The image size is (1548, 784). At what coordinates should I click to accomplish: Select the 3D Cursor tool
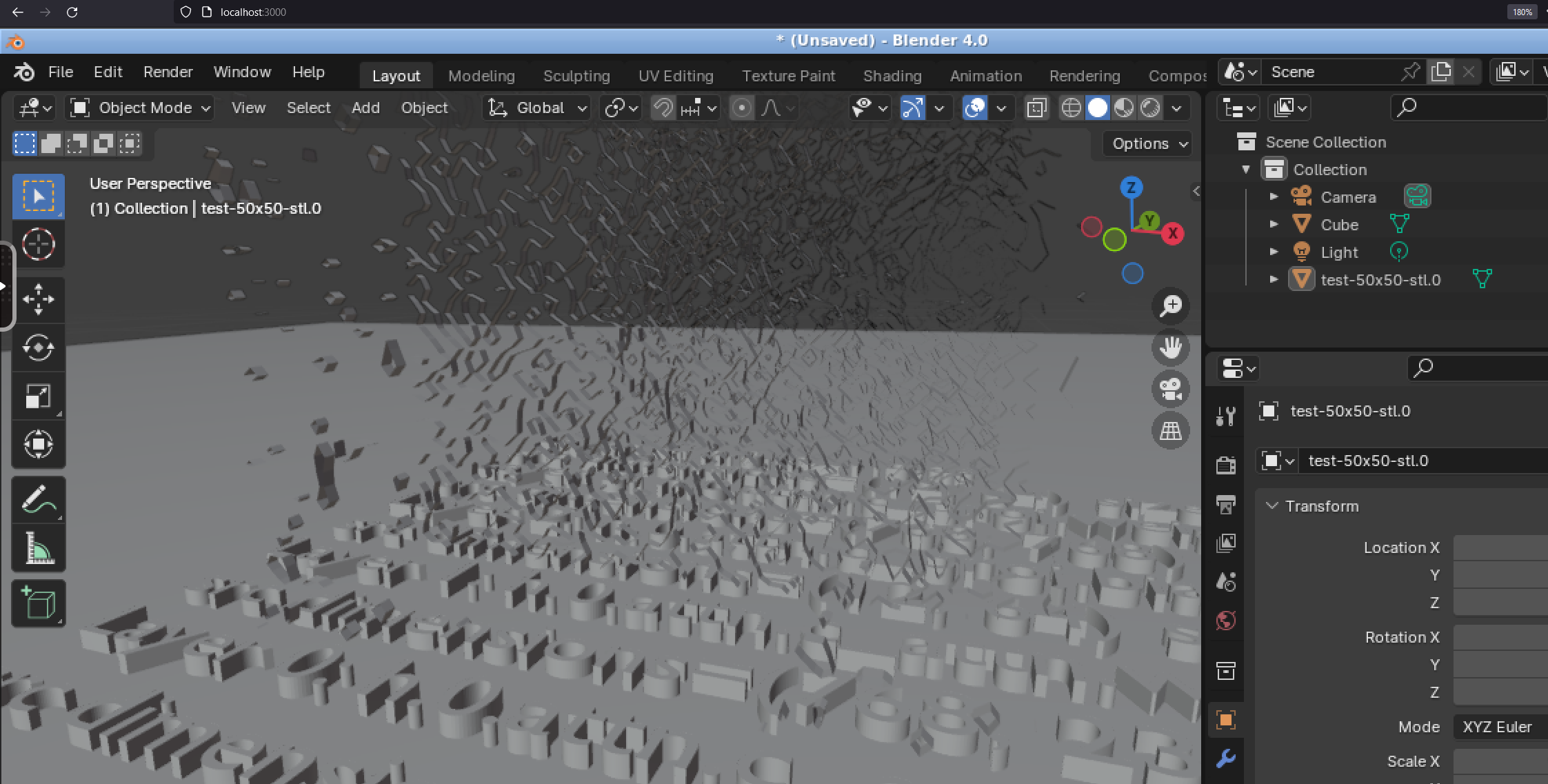click(x=39, y=244)
